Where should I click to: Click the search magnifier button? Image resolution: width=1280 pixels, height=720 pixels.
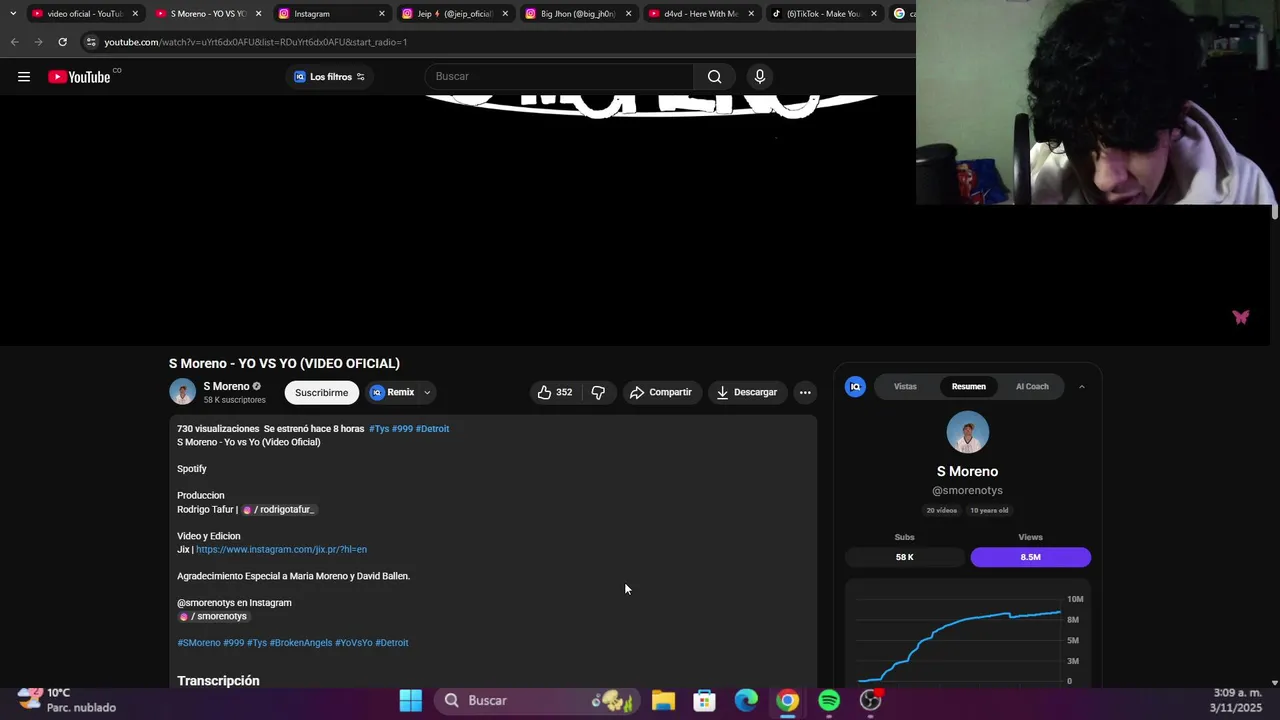coord(714,77)
